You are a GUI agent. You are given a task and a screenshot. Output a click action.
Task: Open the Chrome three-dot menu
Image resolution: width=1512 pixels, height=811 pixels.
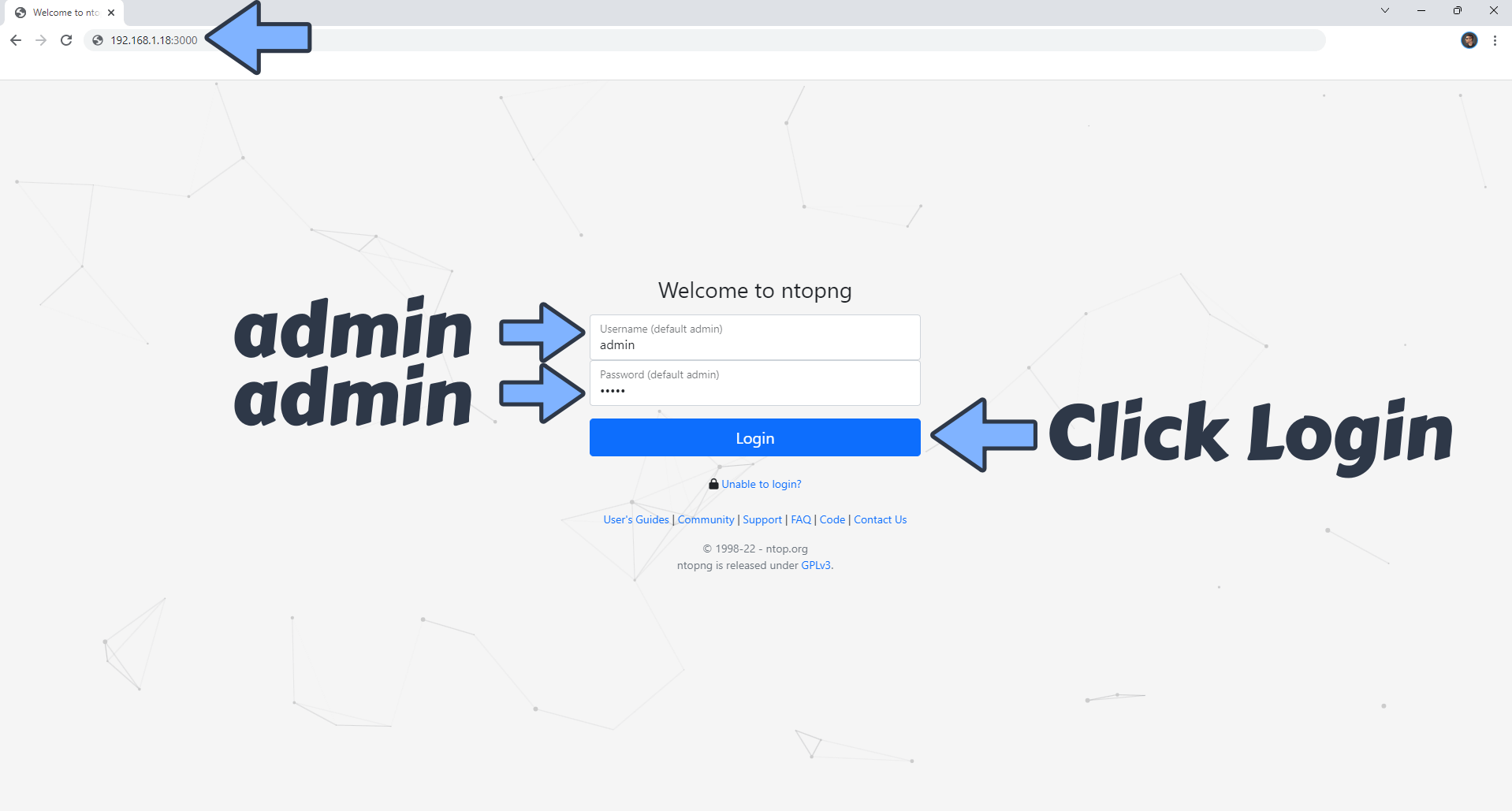point(1495,40)
